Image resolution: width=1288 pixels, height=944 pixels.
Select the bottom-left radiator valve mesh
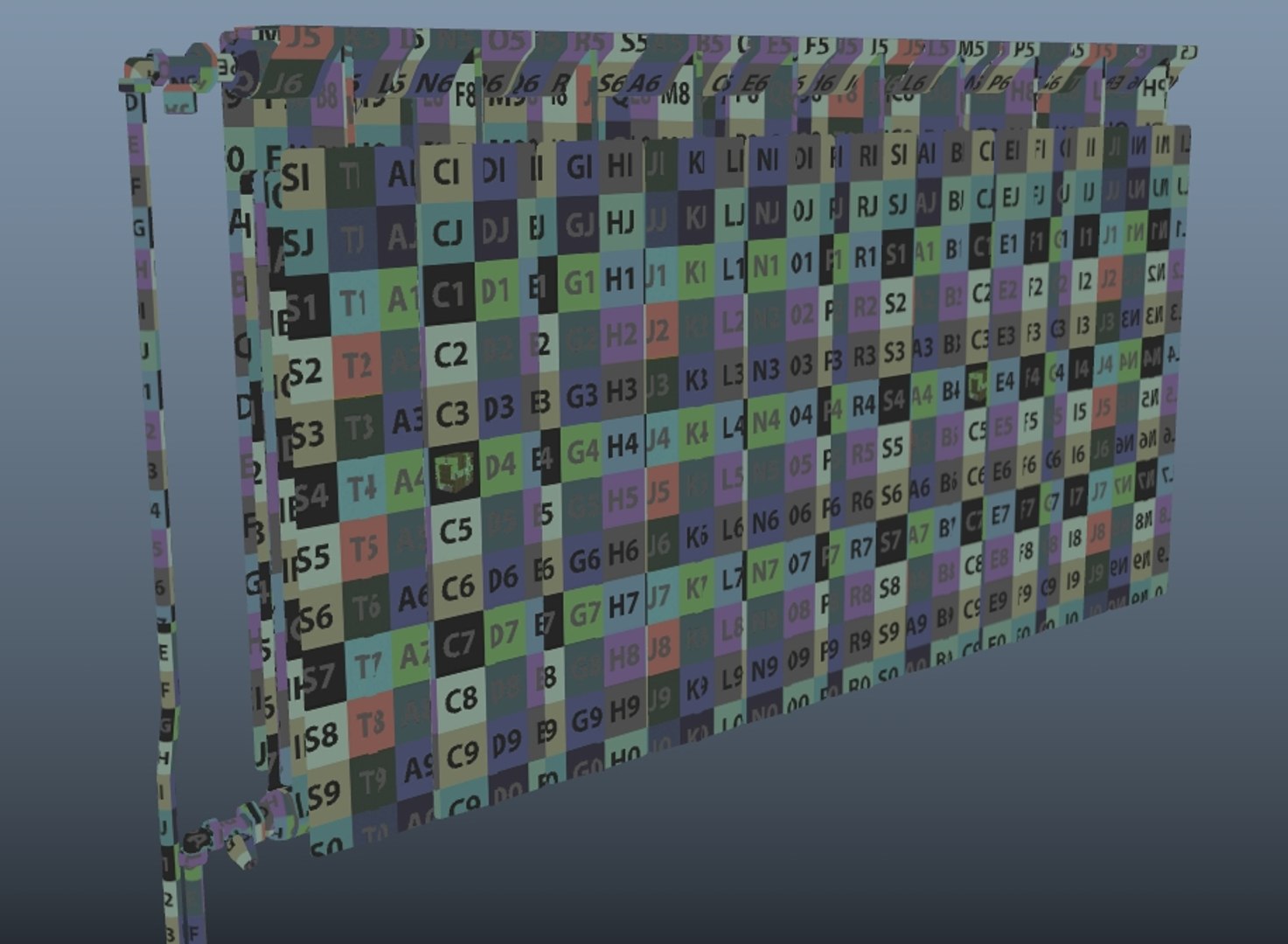229,830
